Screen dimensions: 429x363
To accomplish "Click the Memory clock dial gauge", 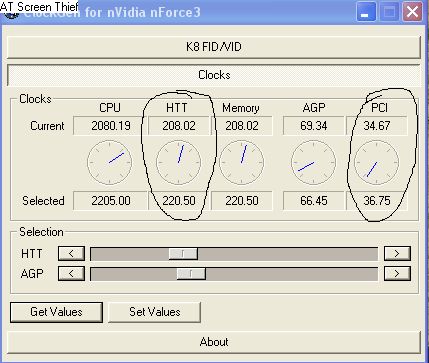I will [x=241, y=162].
